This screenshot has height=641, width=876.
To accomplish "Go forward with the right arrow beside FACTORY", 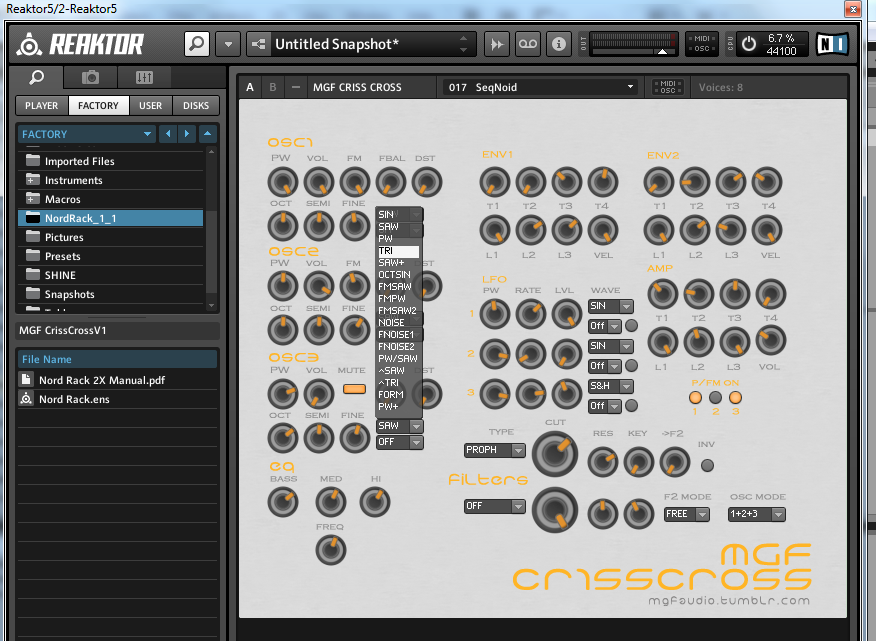I will pos(187,134).
